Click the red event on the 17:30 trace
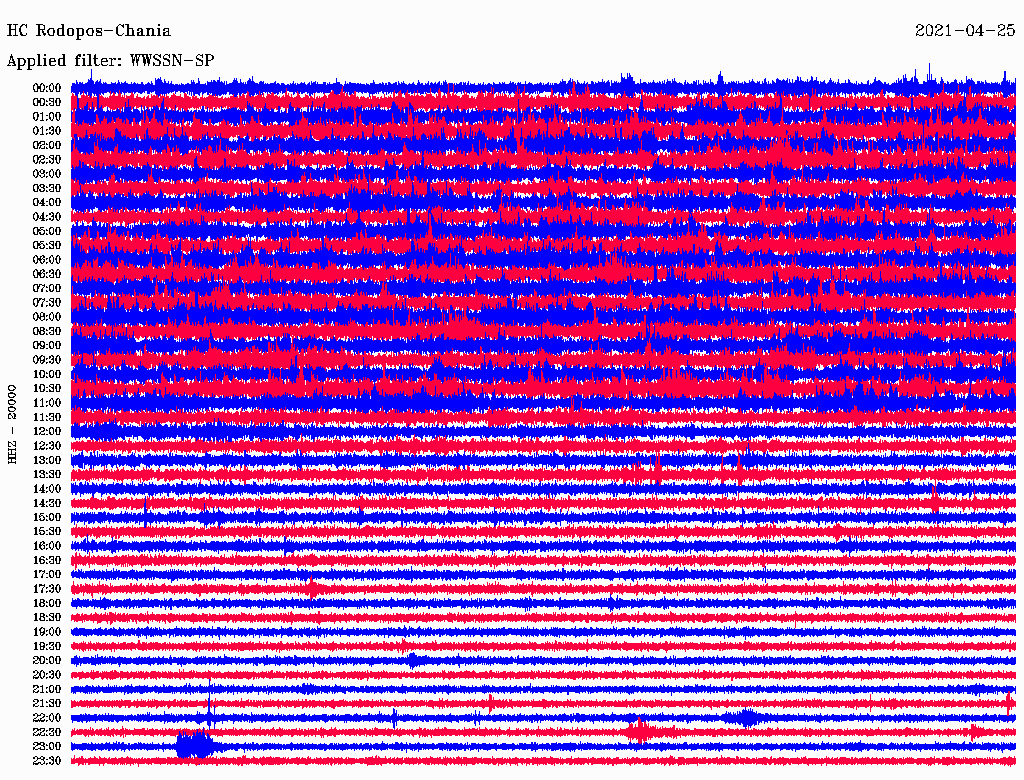The height and width of the screenshot is (780, 1024). click(312, 589)
